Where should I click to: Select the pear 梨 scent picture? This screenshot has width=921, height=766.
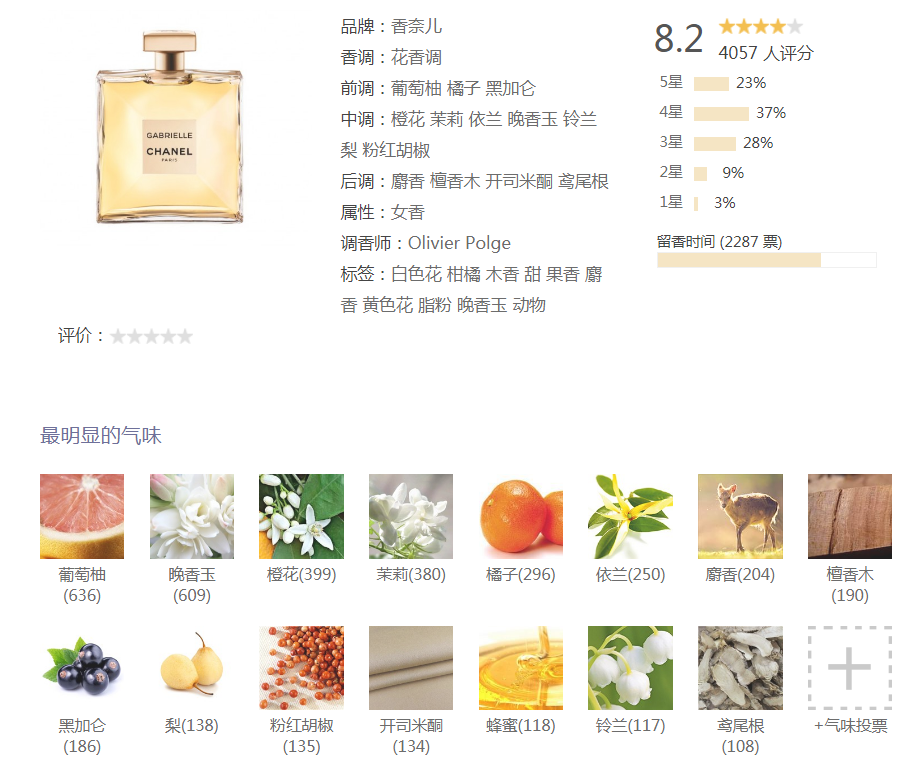[191, 668]
